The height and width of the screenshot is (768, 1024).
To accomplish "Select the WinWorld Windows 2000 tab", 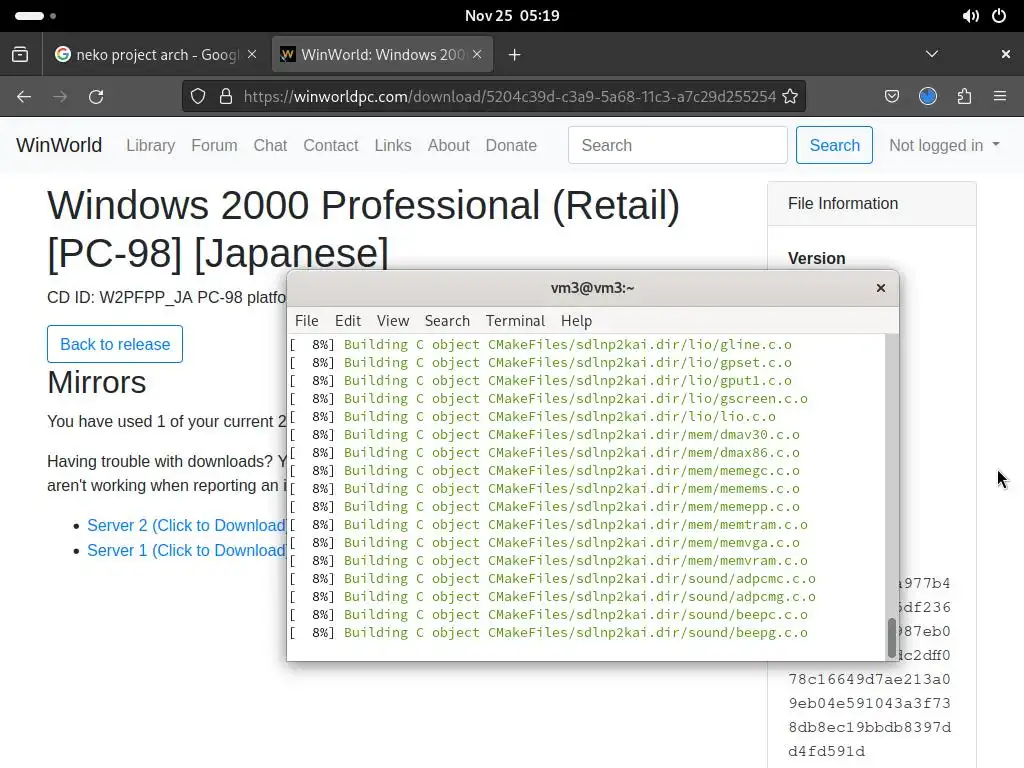I will (x=382, y=54).
